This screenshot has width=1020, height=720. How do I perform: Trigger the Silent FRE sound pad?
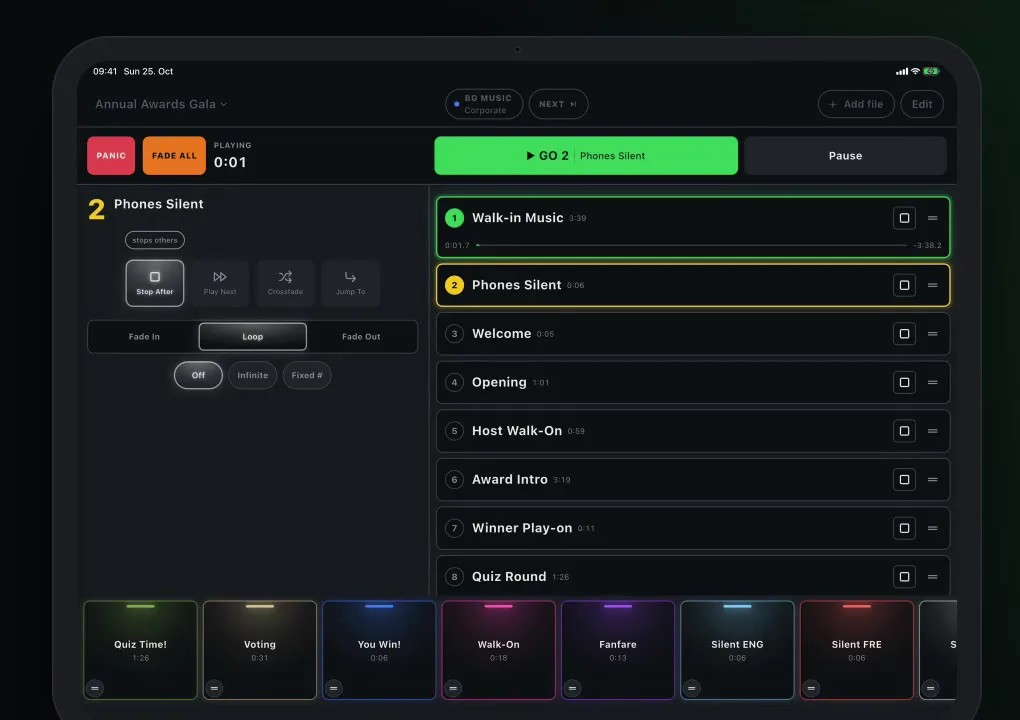point(857,650)
